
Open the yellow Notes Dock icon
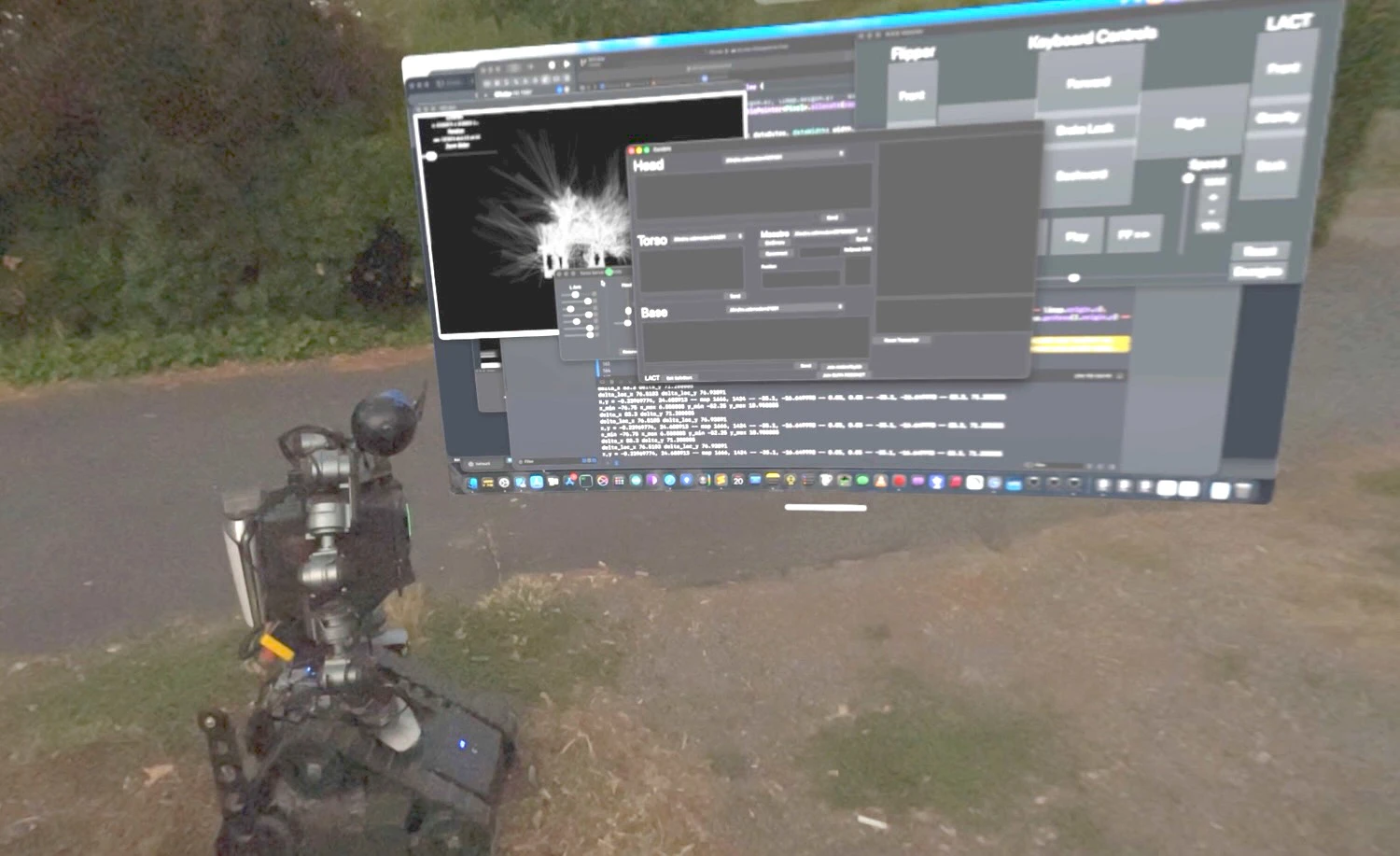(x=773, y=479)
